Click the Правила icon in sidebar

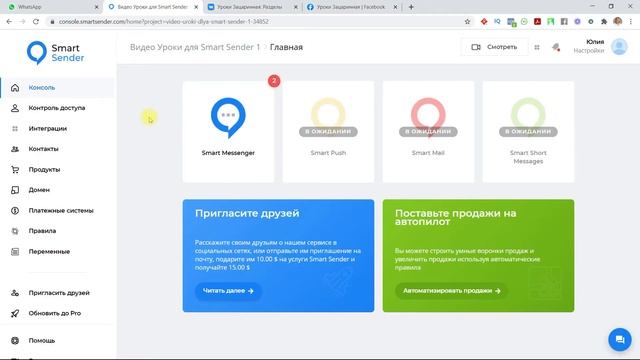coord(15,231)
